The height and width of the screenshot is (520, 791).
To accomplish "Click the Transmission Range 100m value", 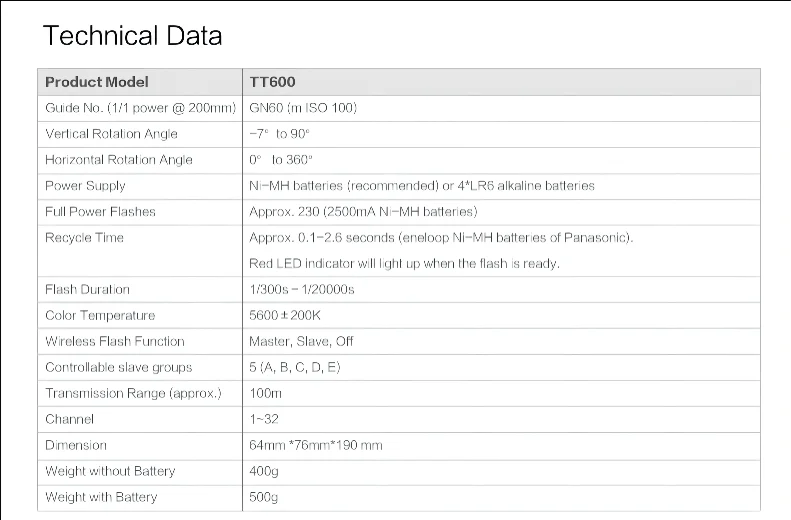I will [x=265, y=393].
